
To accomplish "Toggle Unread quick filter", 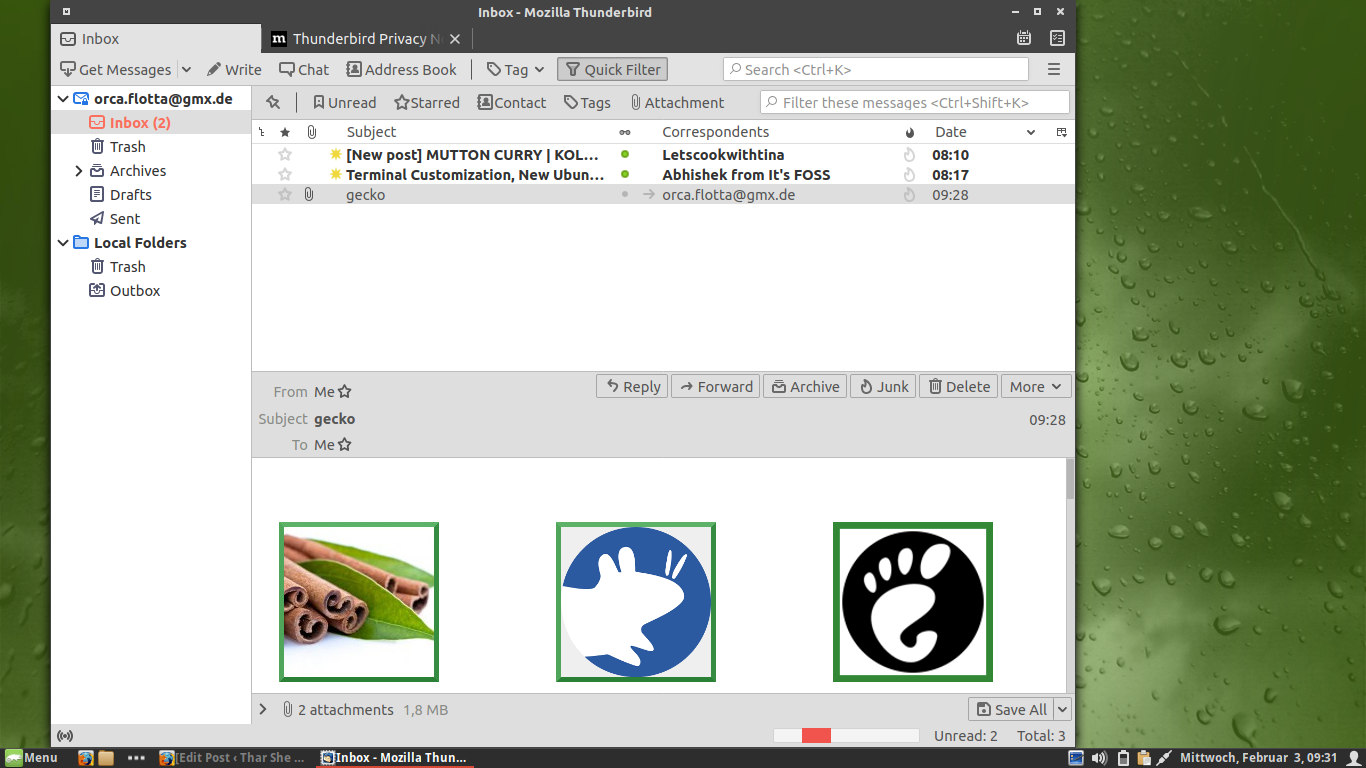I will [x=344, y=102].
